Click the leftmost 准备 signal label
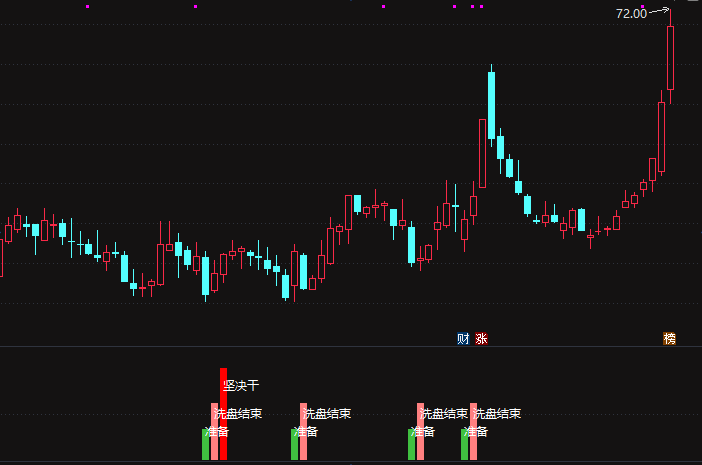This screenshot has width=702, height=465. pos(217,431)
